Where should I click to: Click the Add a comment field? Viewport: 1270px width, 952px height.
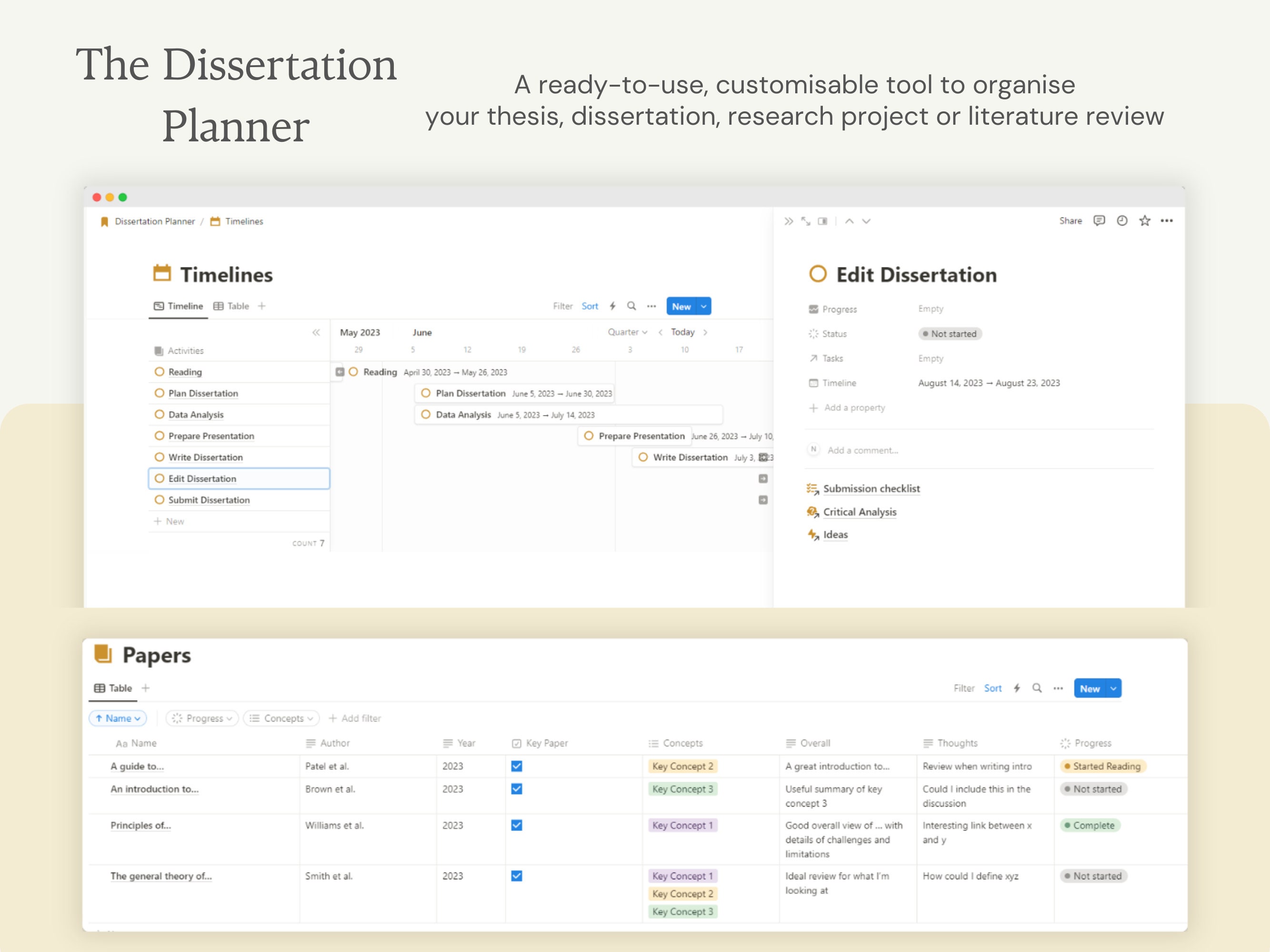[x=862, y=450]
